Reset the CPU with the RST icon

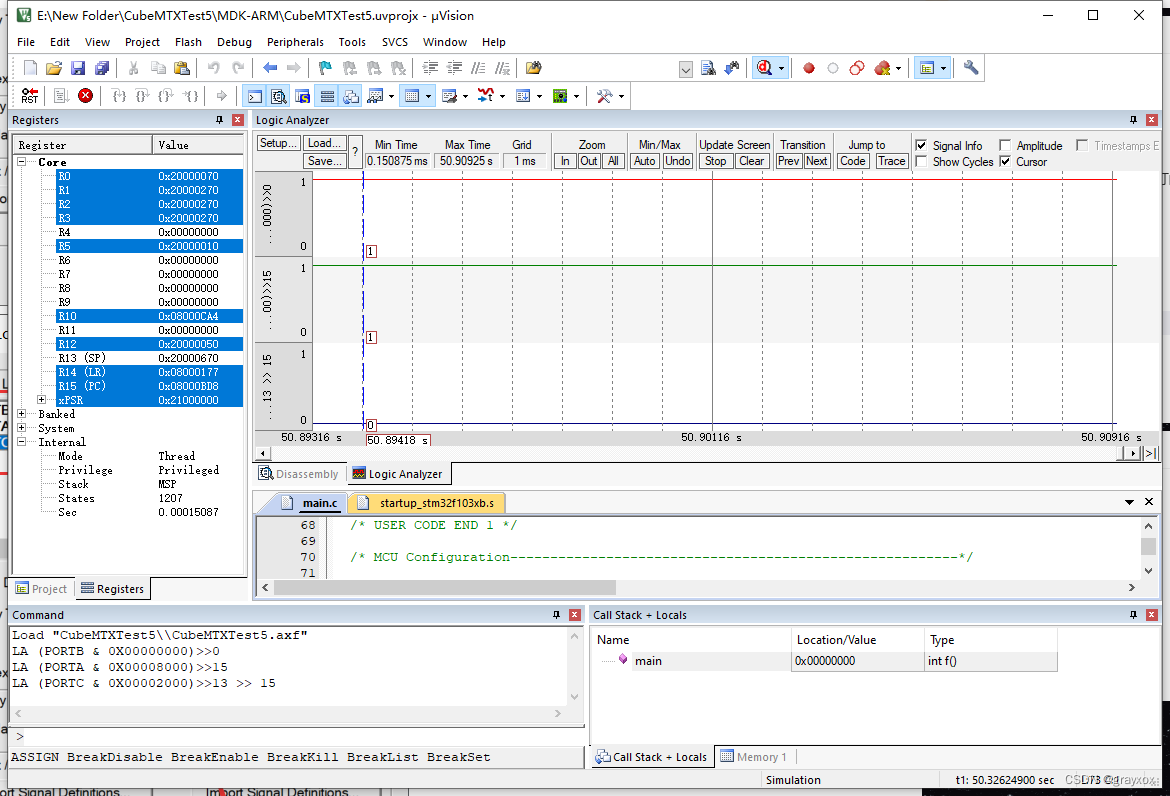click(29, 95)
